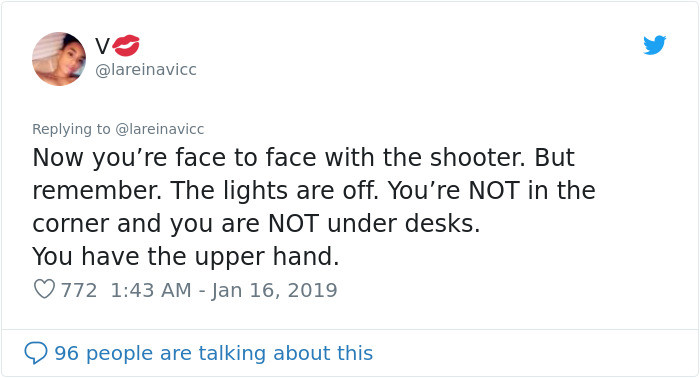Click the 772 likes count
Viewport: 700px width, 378px height.
pyautogui.click(x=79, y=290)
